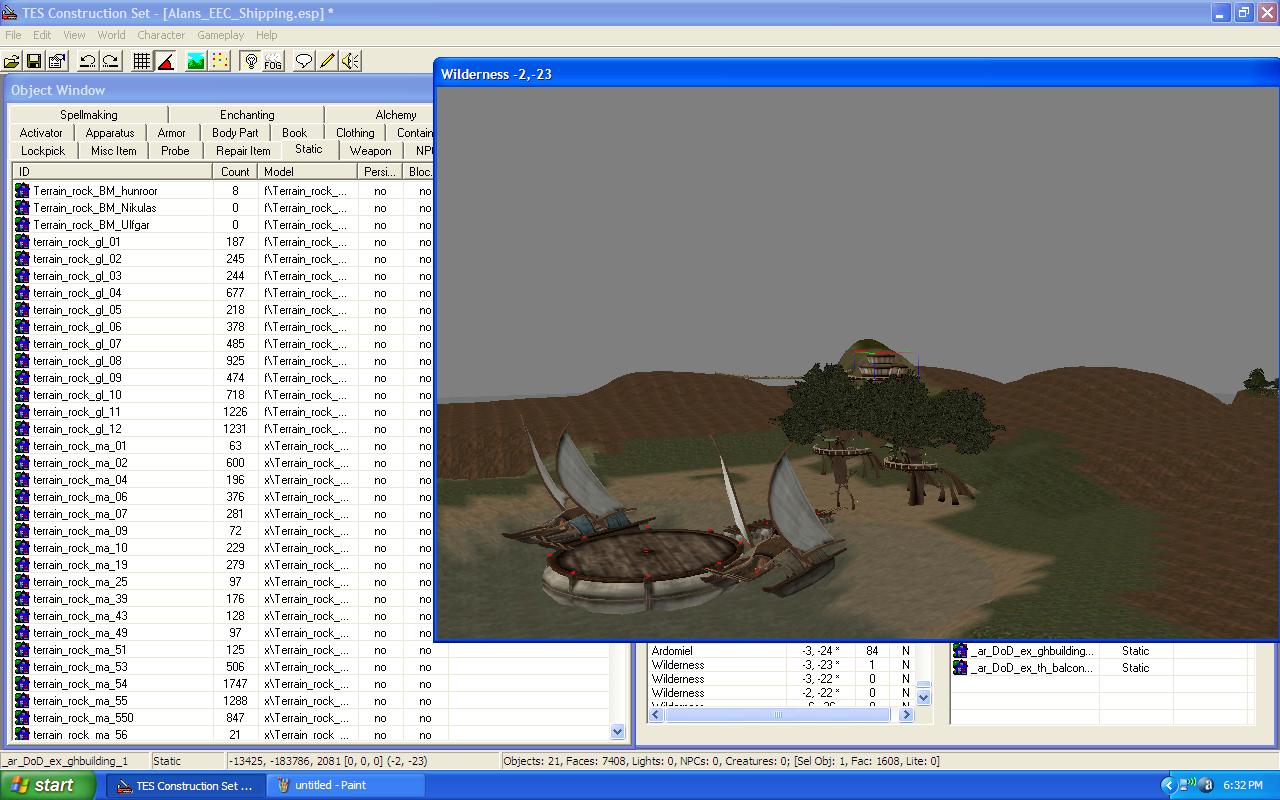
Task: Open the Path Grid editing icon
Action: 220,61
